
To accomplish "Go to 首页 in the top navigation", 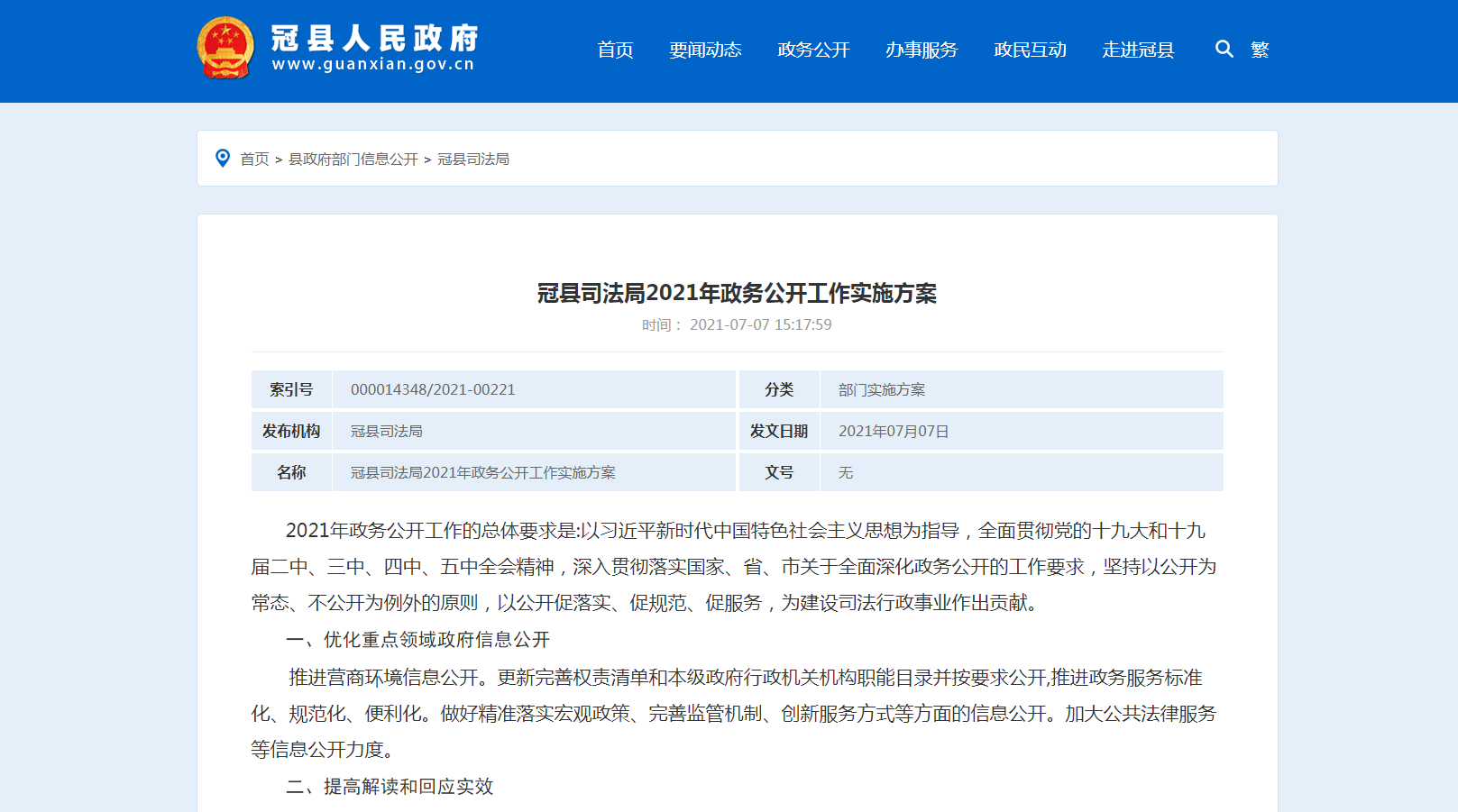I will pos(616,50).
